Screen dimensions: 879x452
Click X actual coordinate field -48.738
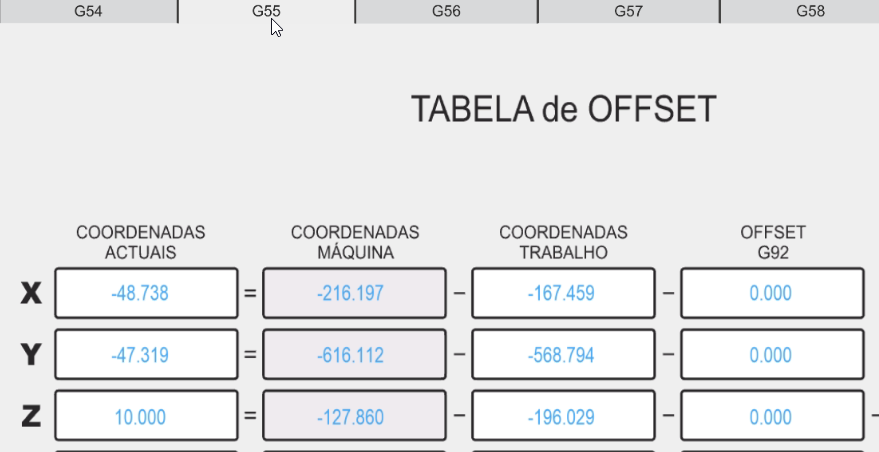click(146, 293)
